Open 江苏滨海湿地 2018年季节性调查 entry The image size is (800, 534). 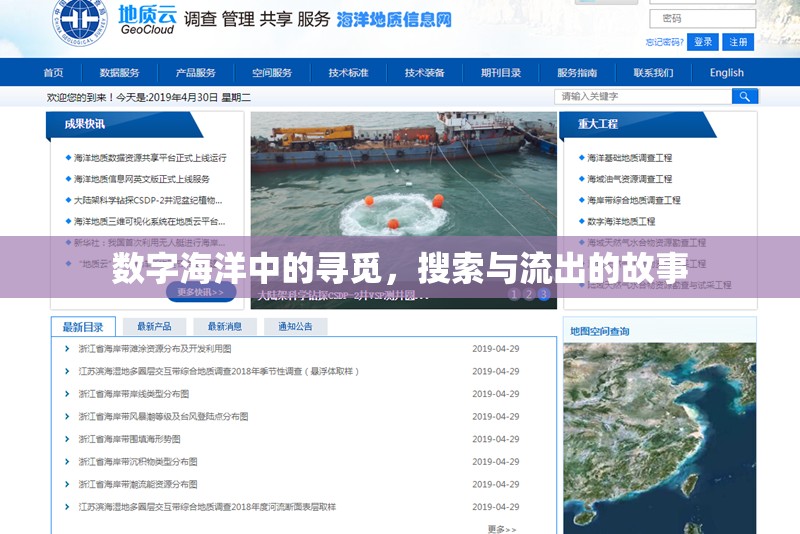pyautogui.click(x=218, y=371)
